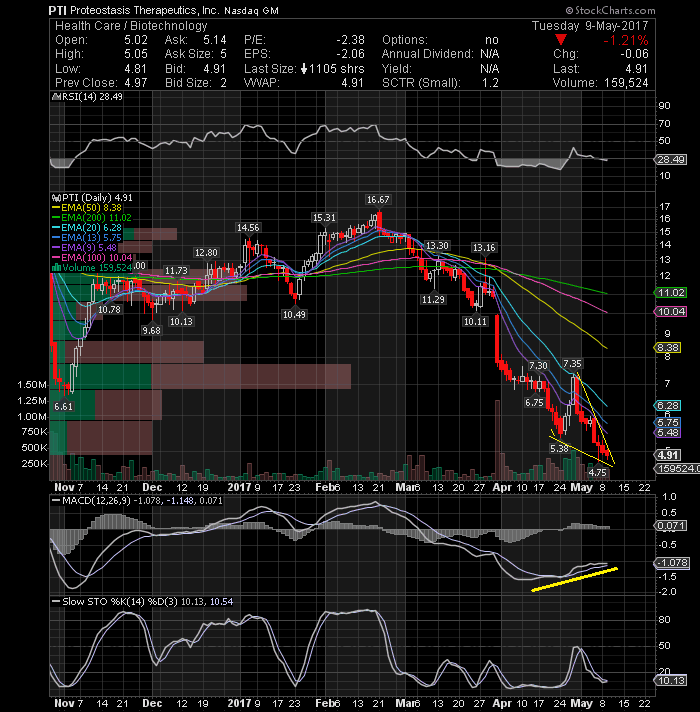Click the 10.11 price label
This screenshot has width=700, height=712.
(x=475, y=321)
